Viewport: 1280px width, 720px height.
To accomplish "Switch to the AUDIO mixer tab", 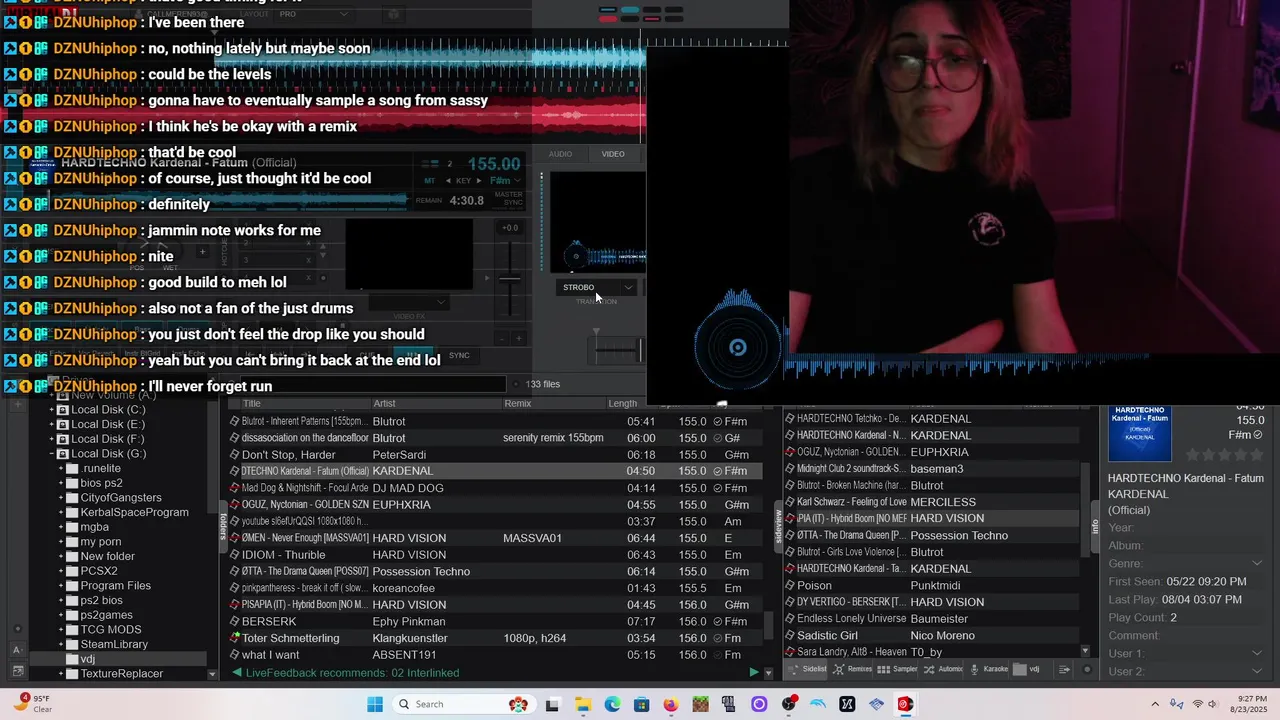I will click(560, 154).
